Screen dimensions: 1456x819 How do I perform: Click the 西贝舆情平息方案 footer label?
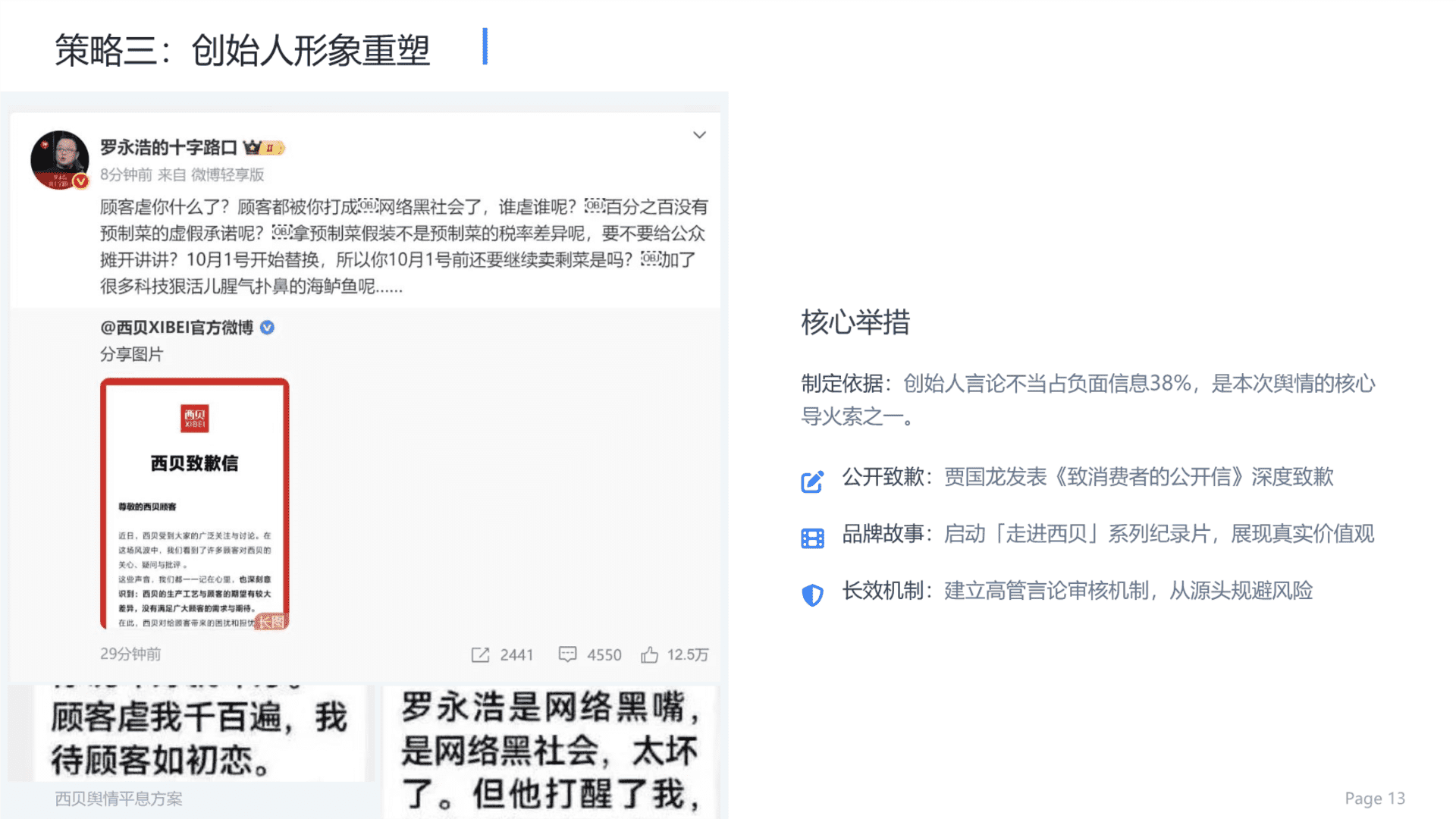(118, 799)
